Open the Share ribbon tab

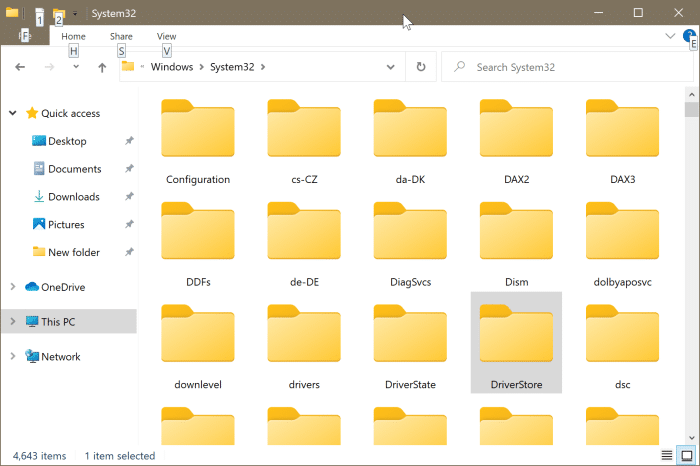point(121,36)
